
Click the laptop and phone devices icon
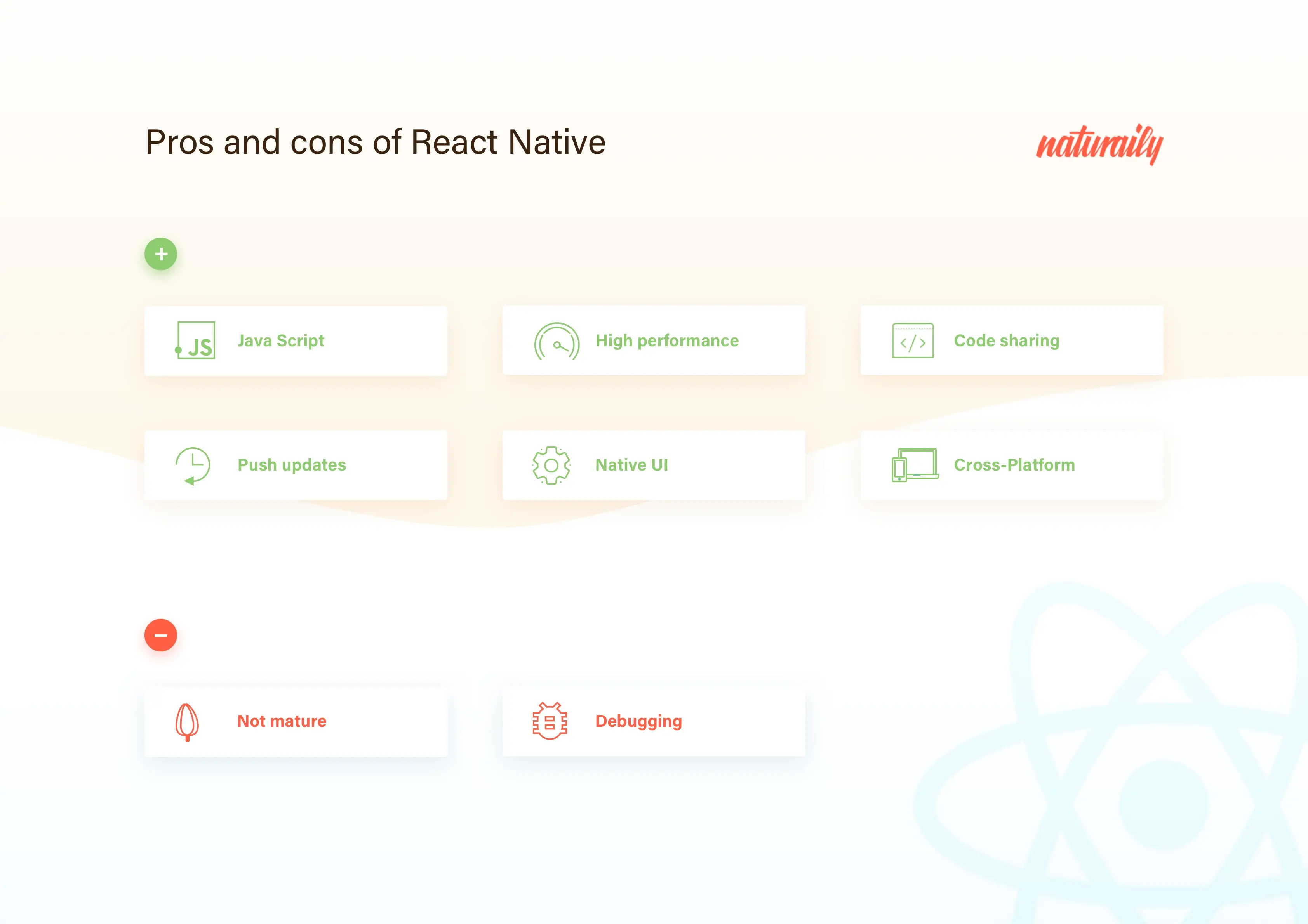pyautogui.click(x=915, y=465)
